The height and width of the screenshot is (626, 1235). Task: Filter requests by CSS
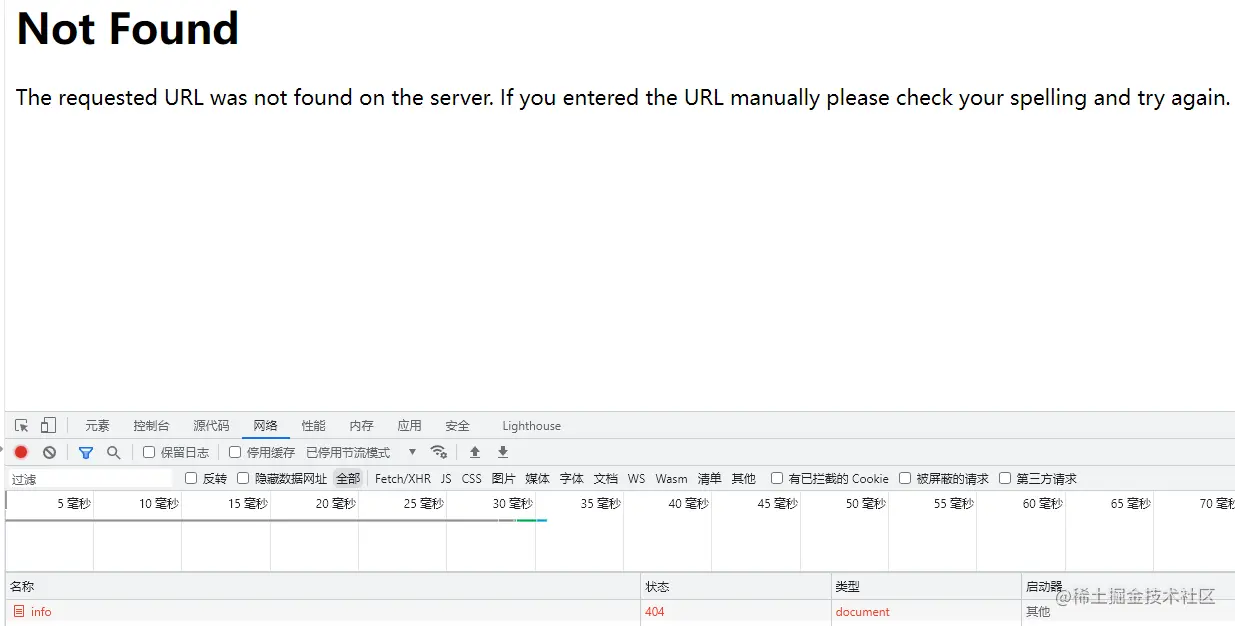(472, 478)
